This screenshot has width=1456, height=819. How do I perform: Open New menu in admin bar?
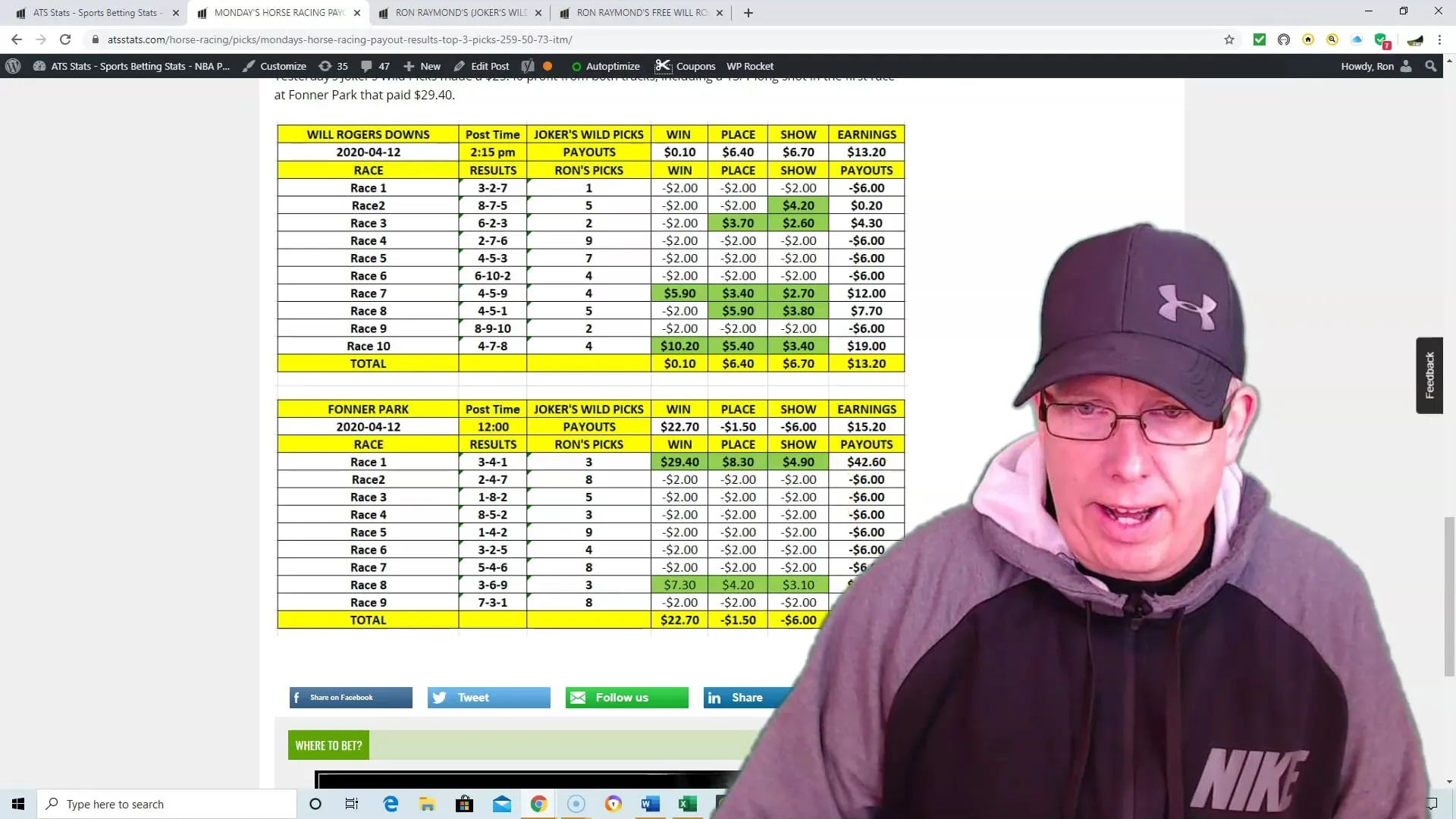tap(422, 66)
